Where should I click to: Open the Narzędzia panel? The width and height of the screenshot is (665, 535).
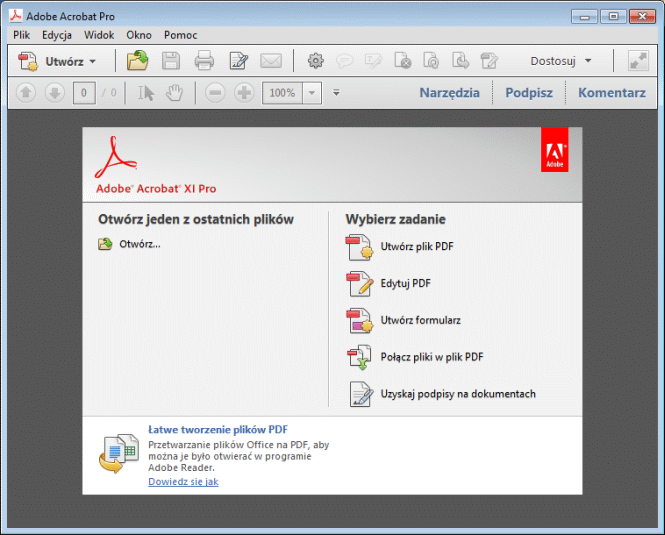(450, 92)
